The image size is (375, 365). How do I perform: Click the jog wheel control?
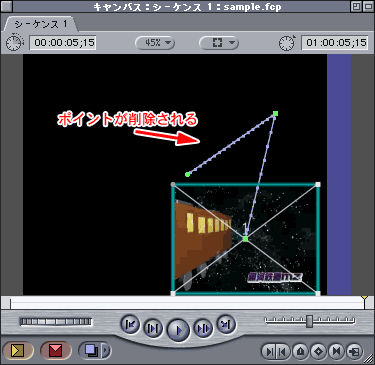point(56,322)
